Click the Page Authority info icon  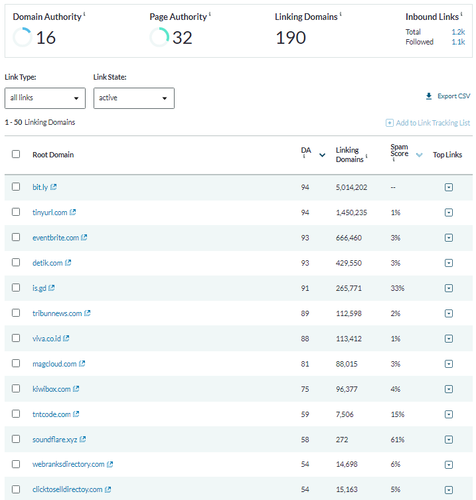pyautogui.click(x=210, y=13)
